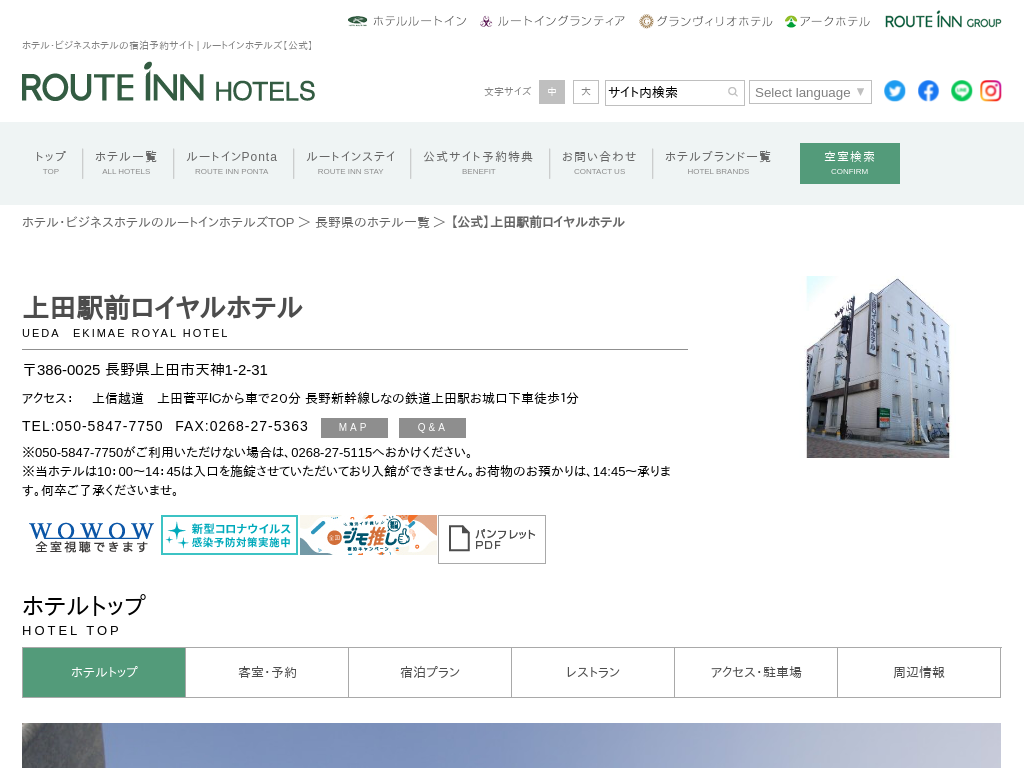Go to トップ TOP menu item
Viewport: 1024px width, 768px height.
tap(50, 163)
